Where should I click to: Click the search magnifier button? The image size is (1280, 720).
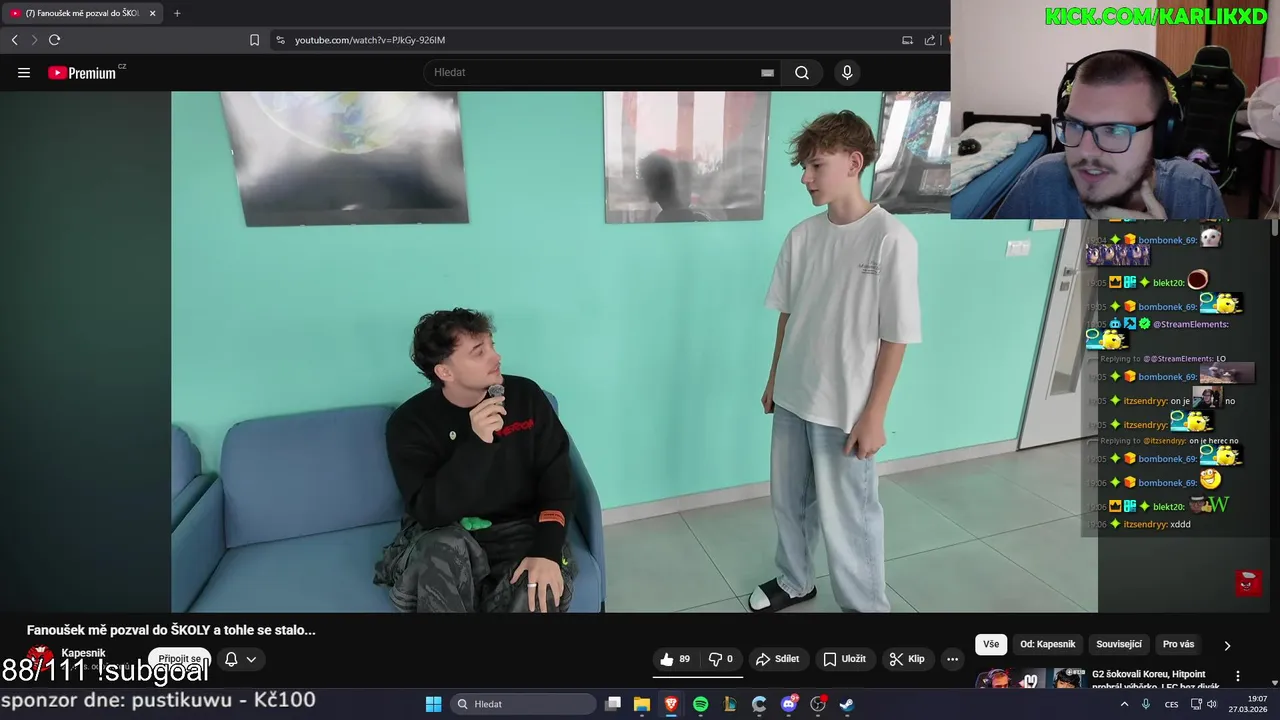pos(802,72)
